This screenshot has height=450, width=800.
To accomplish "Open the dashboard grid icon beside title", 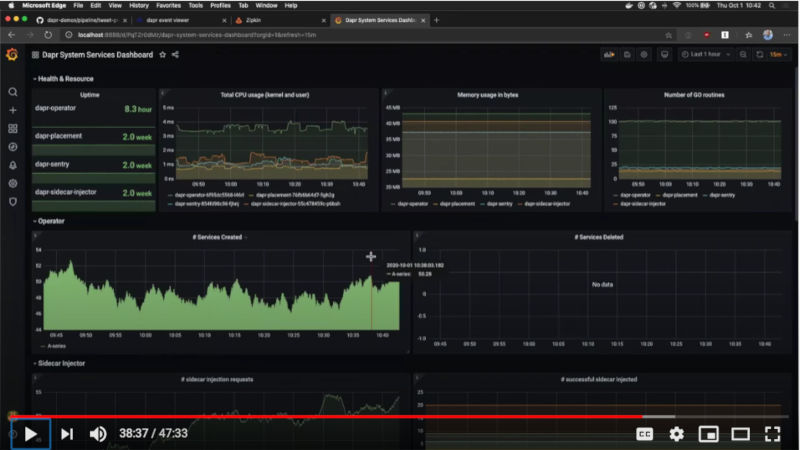I will tap(35, 55).
